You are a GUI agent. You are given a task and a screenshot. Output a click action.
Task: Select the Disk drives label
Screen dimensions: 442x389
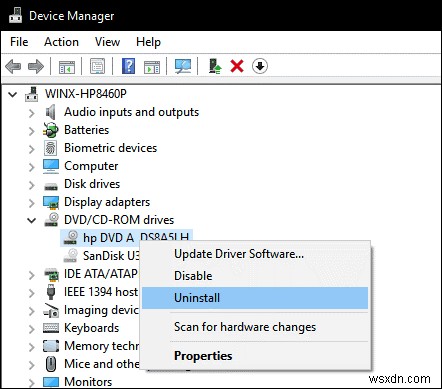(x=92, y=184)
